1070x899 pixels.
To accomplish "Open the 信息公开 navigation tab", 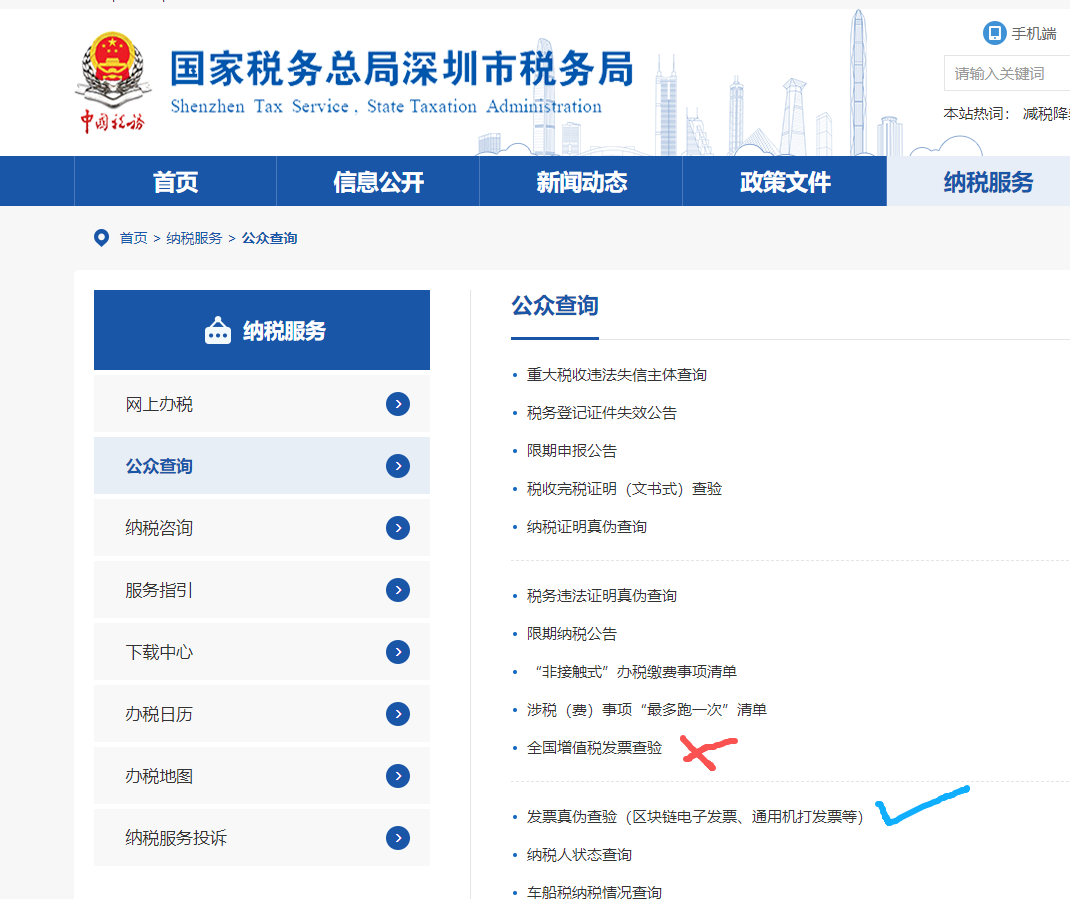I will click(x=378, y=182).
